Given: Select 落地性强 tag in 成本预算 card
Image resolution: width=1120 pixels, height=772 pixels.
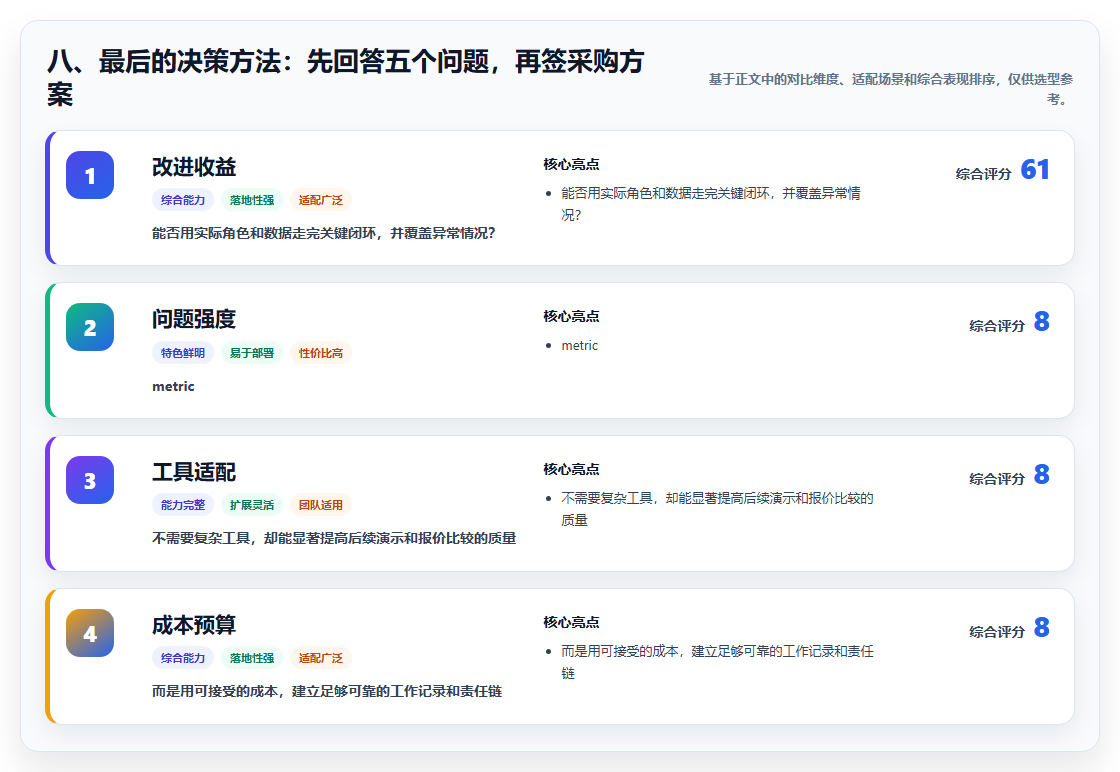Looking at the screenshot, I should pos(251,658).
